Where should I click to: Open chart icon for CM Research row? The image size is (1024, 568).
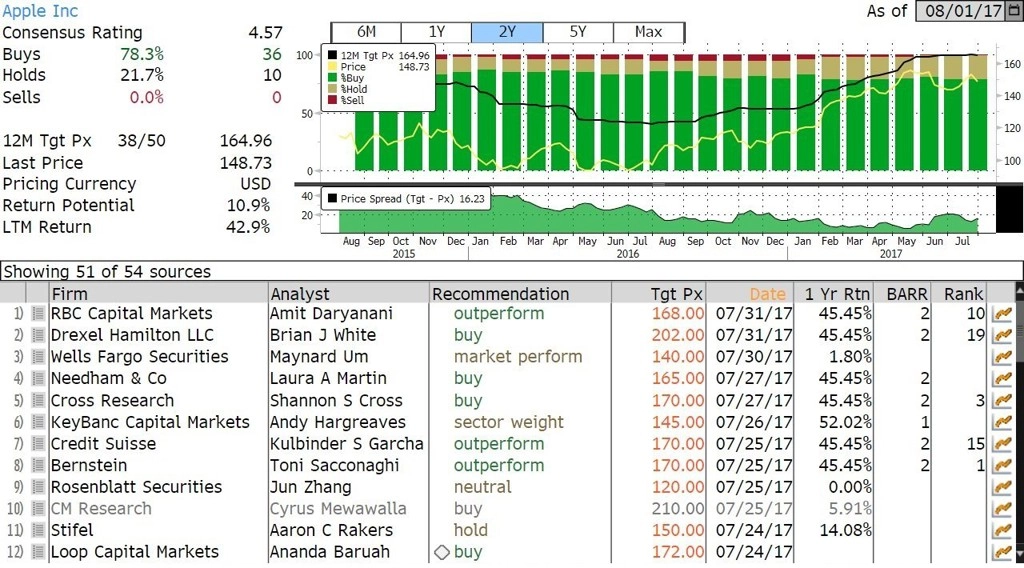[1002, 508]
